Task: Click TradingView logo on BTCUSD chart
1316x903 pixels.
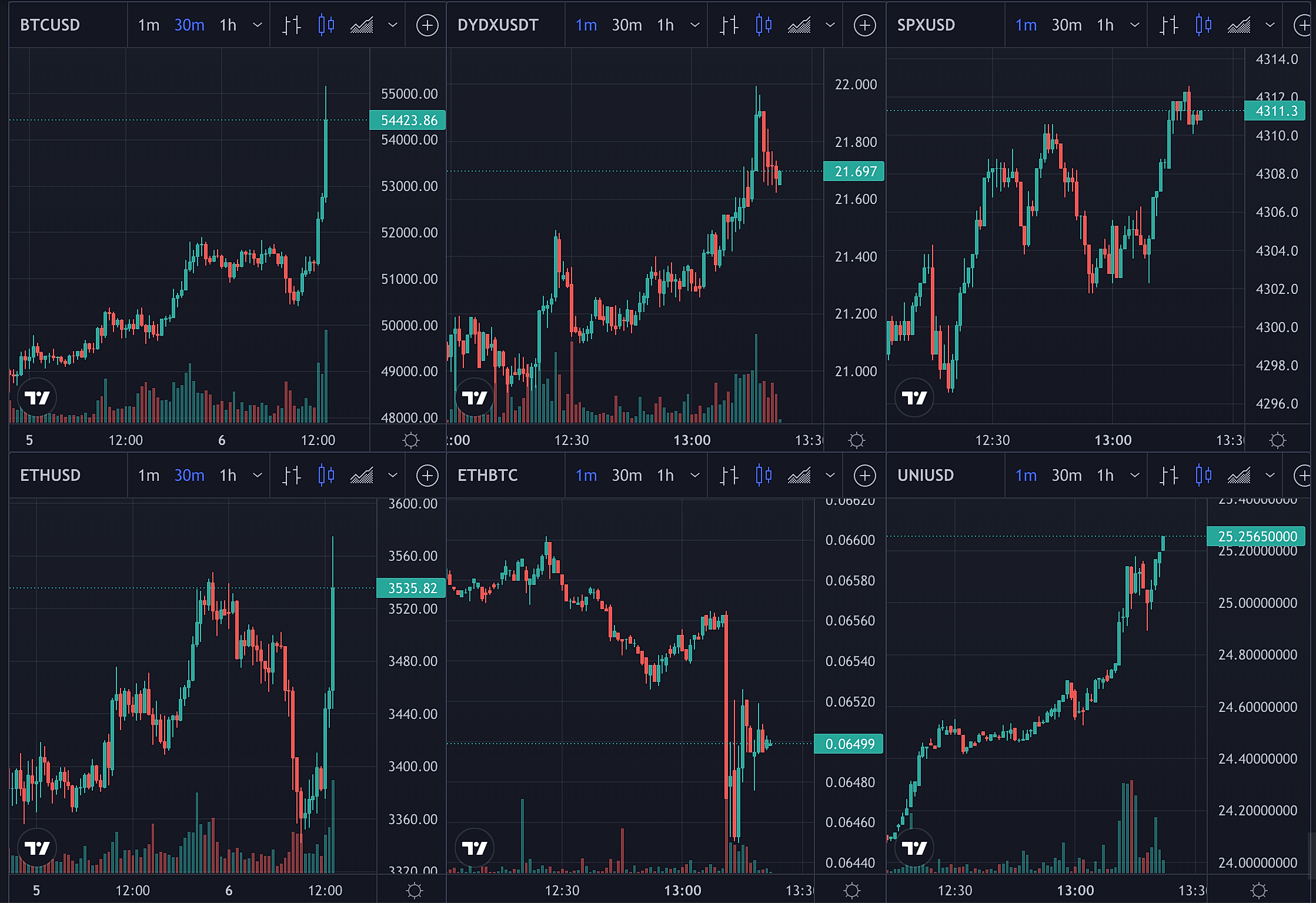Action: (37, 398)
